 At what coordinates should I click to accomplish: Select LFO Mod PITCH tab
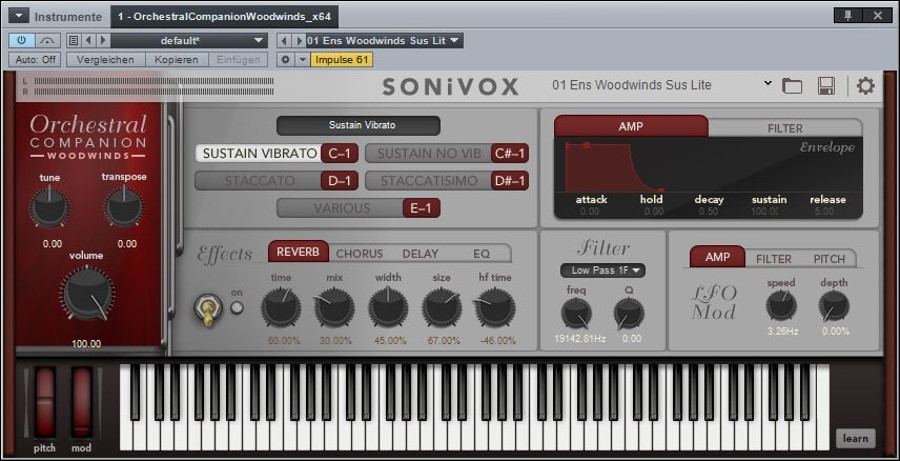(x=829, y=259)
